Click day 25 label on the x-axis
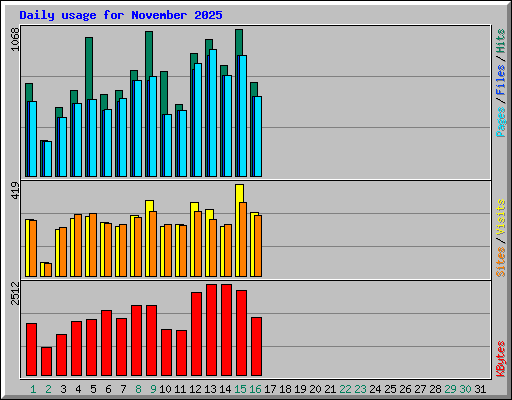Image resolution: width=512 pixels, height=400 pixels. click(390, 389)
